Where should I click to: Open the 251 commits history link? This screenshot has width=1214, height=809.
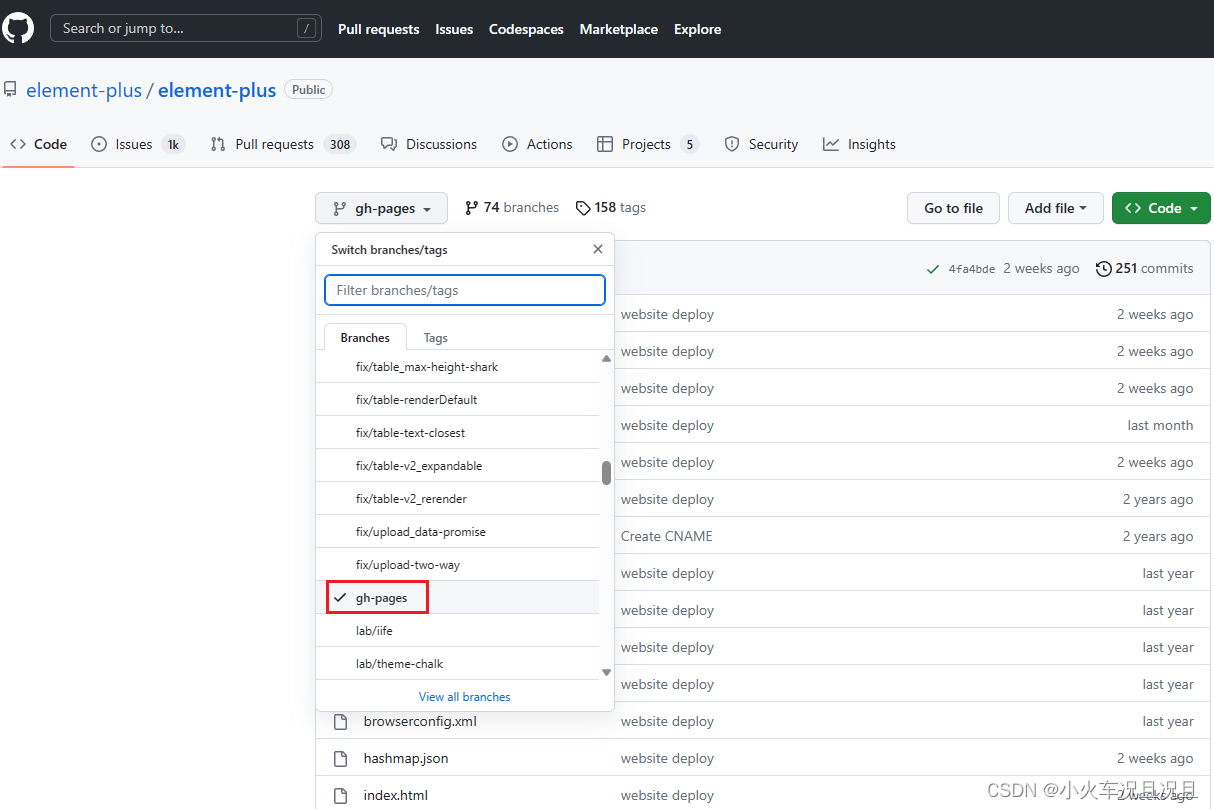click(1145, 269)
